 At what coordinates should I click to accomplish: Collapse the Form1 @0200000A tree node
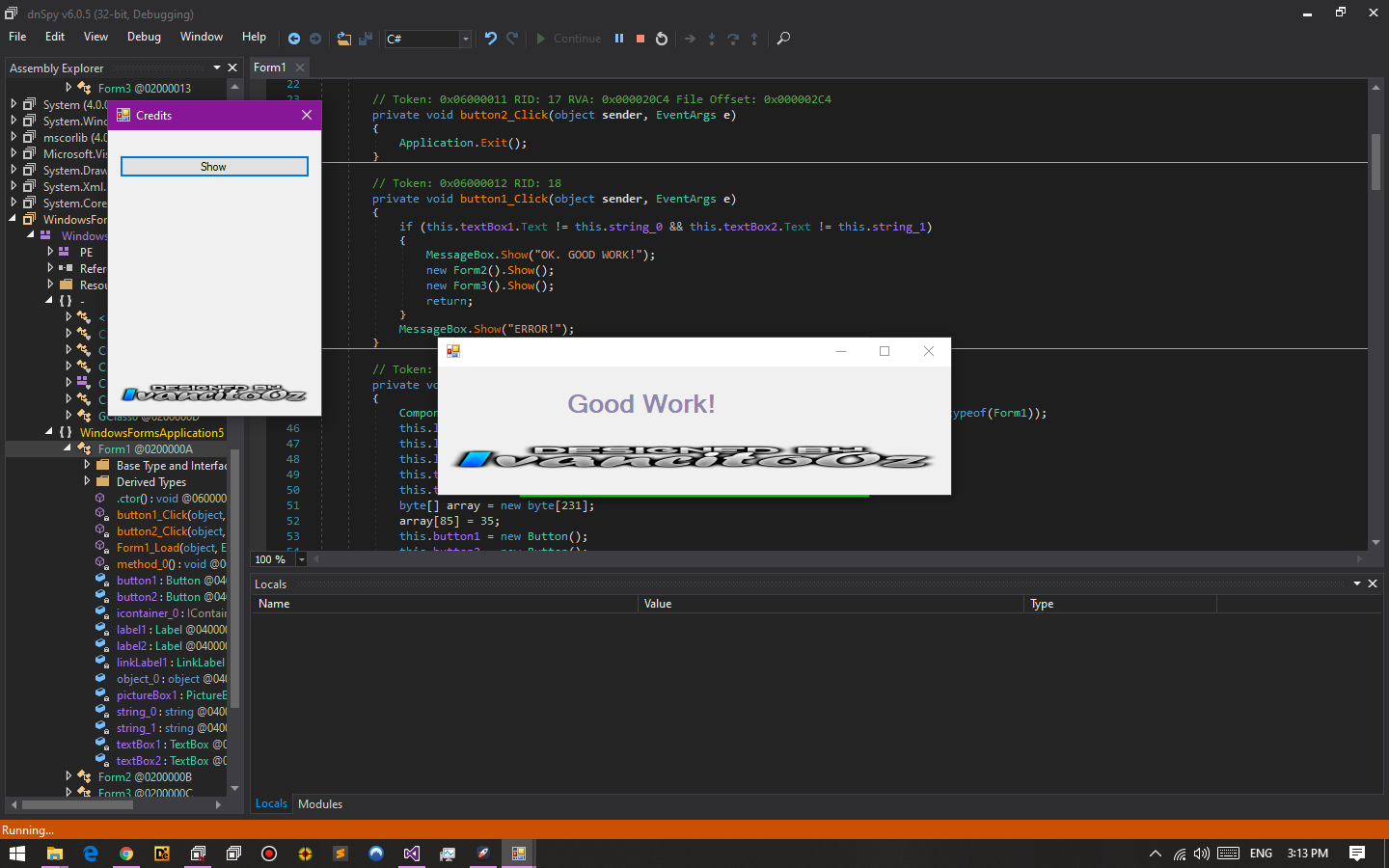tap(68, 448)
